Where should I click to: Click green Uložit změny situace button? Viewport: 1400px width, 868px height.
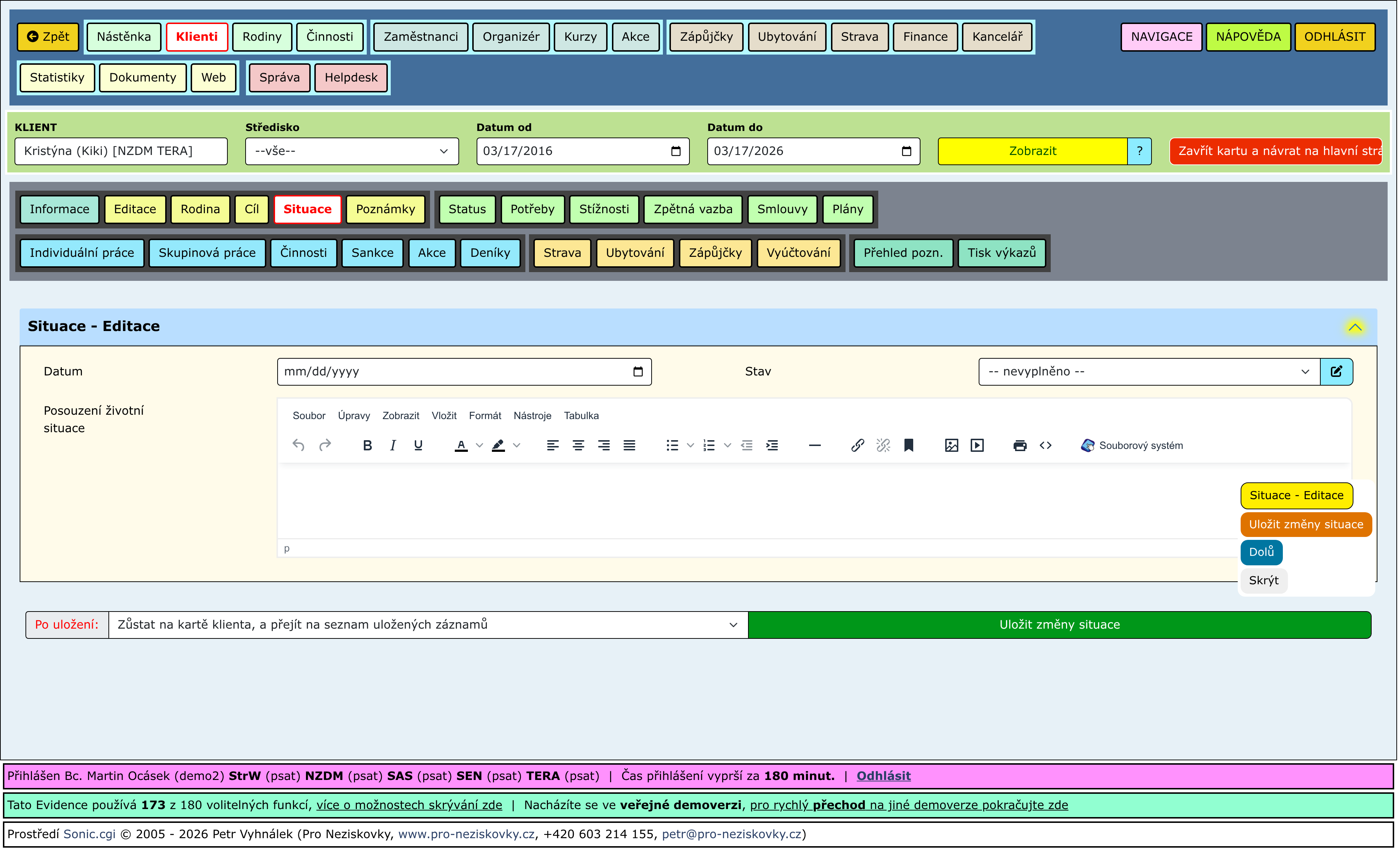(x=1059, y=625)
